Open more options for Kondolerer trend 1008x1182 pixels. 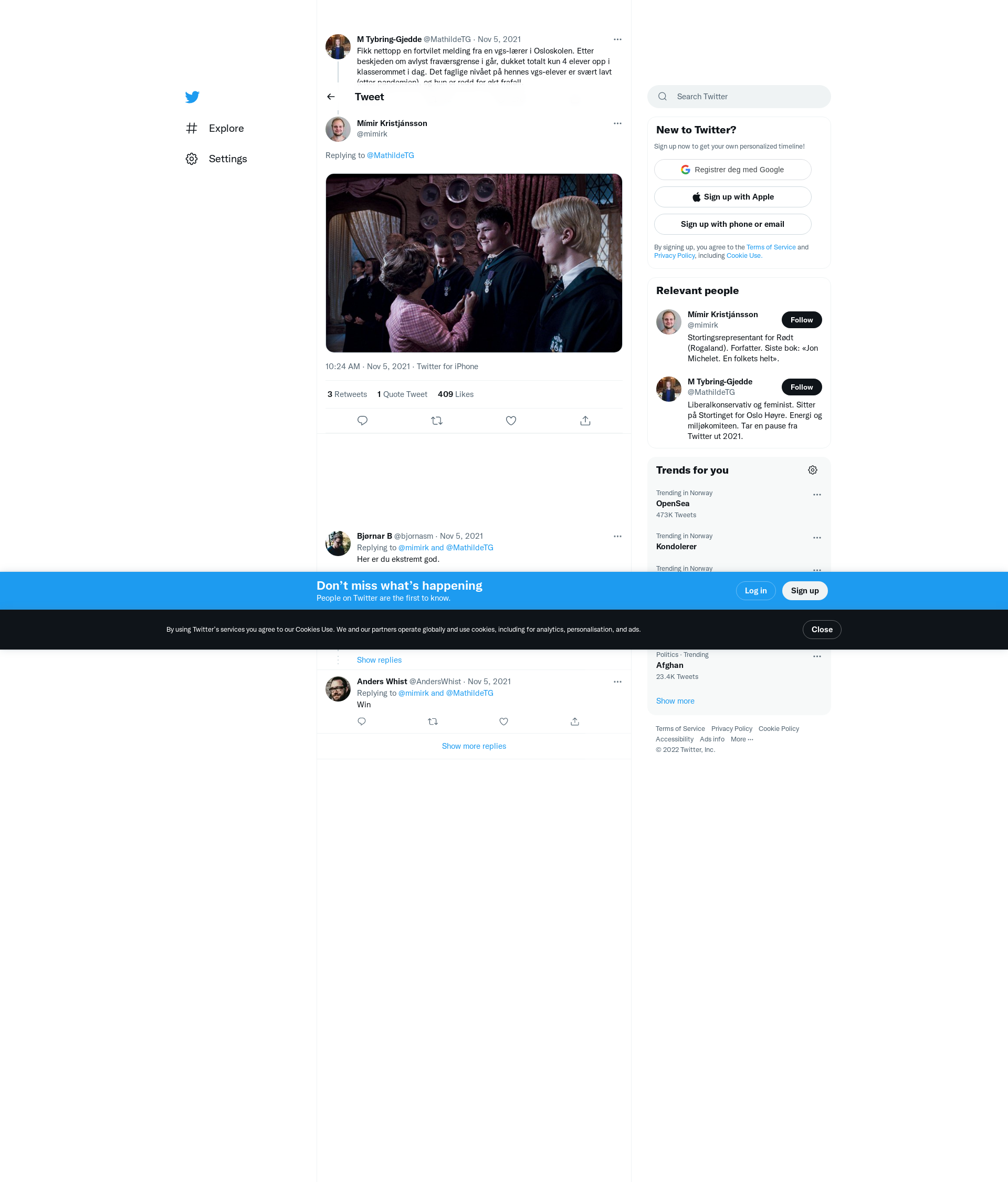click(x=817, y=537)
